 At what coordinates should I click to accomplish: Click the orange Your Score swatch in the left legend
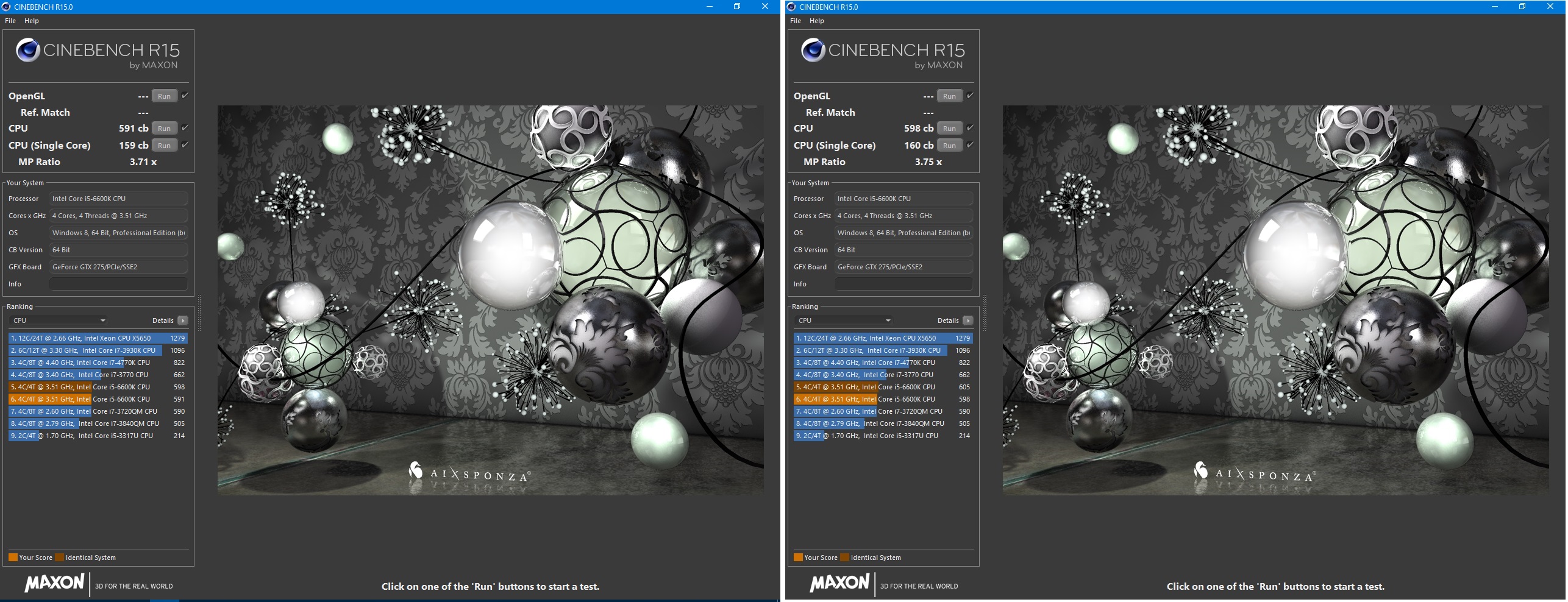[x=13, y=558]
